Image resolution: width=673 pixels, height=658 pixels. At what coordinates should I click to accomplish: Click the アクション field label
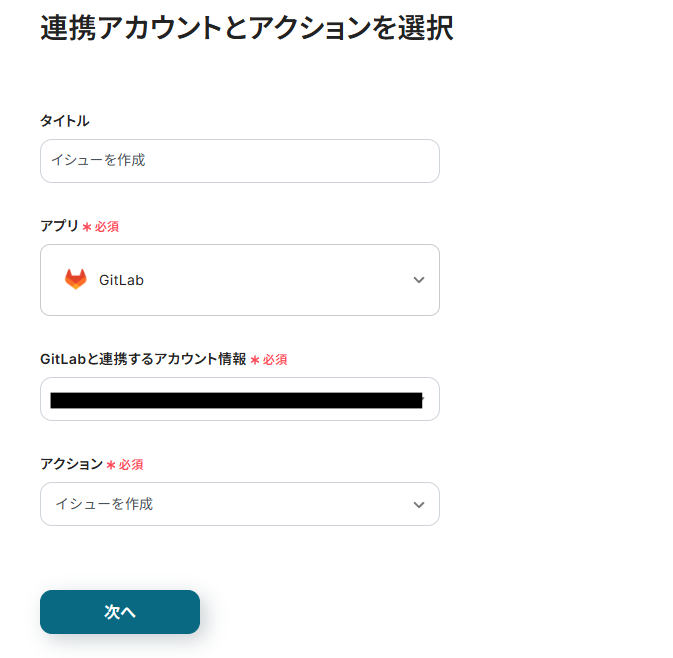[x=71, y=464]
